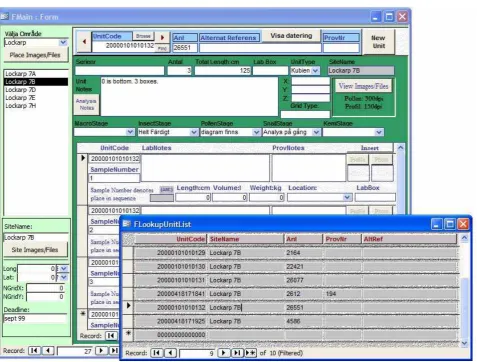The height and width of the screenshot is (362, 477).
Task: Go to previous unit with the left red arrow
Action: point(84,42)
